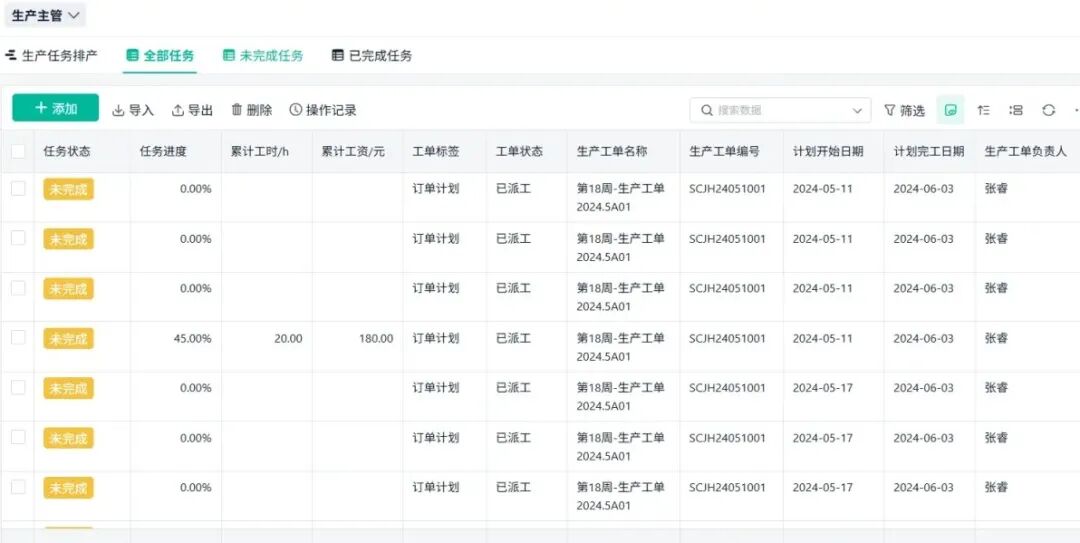This screenshot has height=543, width=1080.
Task: Click 删除 trash delete button
Action: 251,110
